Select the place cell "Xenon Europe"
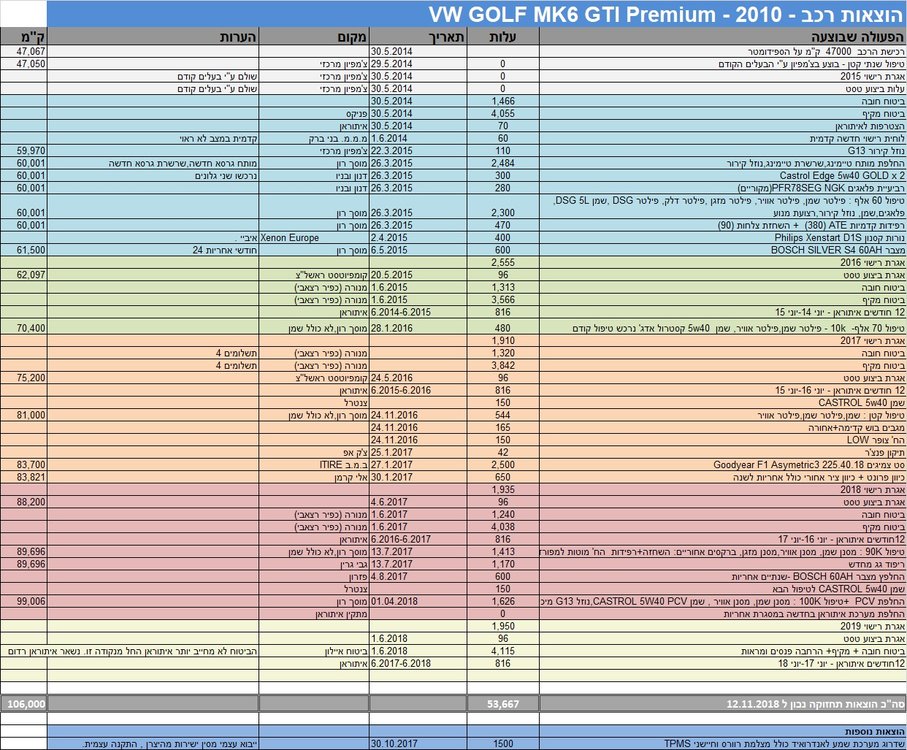 (x=314, y=238)
